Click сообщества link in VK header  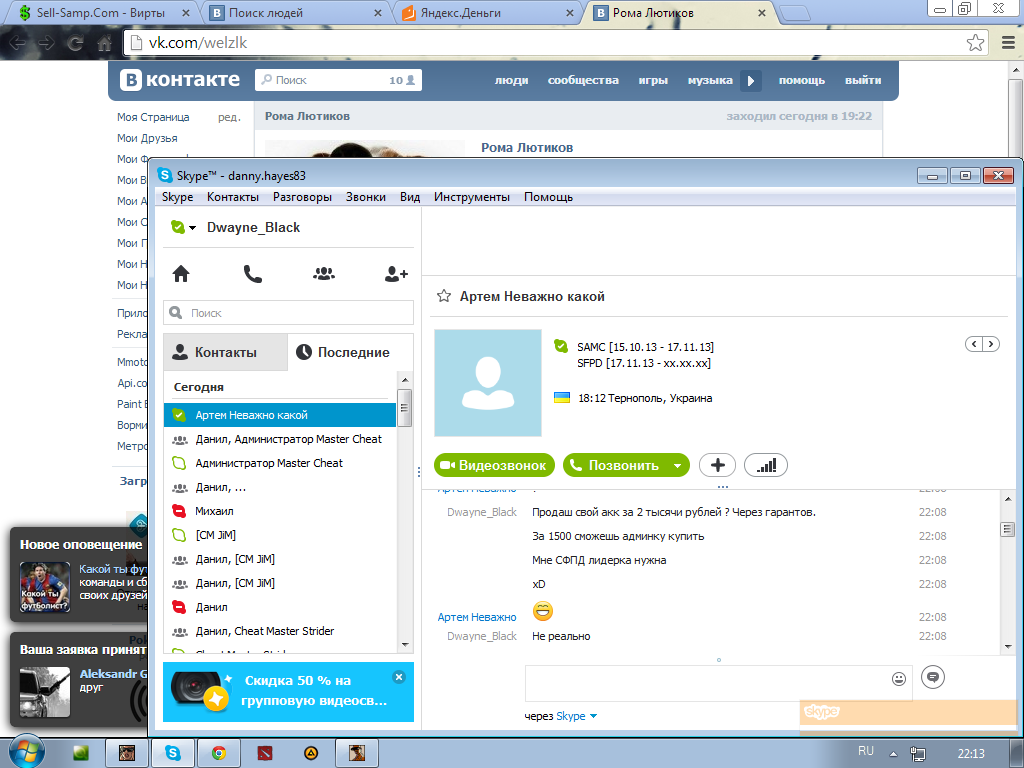point(583,80)
